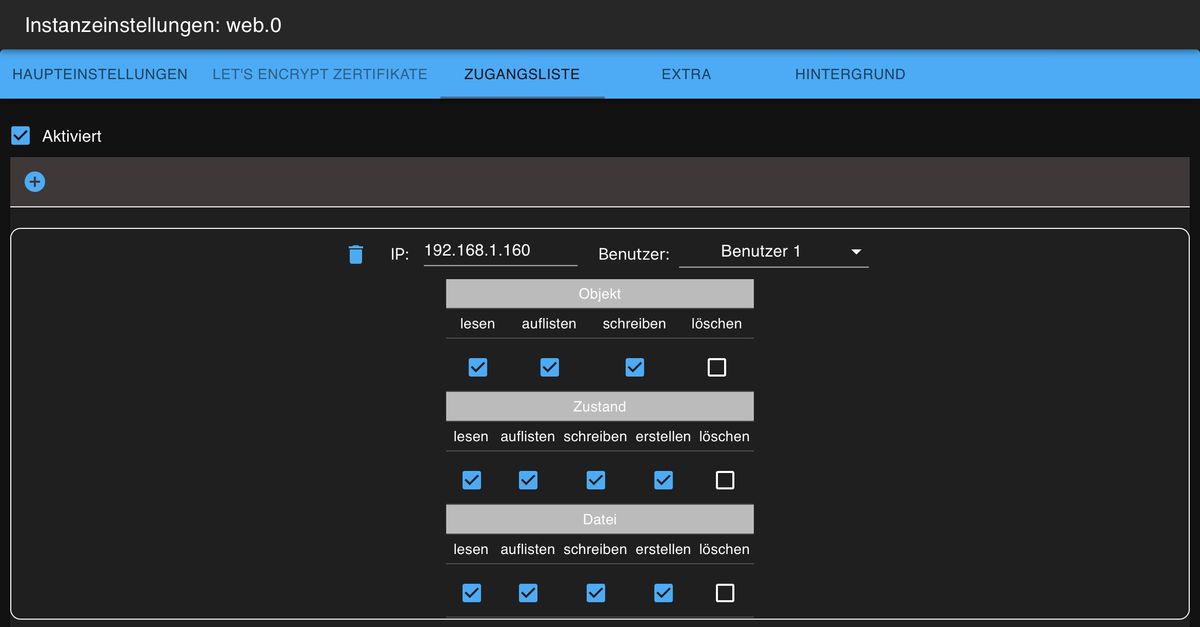Enable Zustand löschen checkbox

pyautogui.click(x=725, y=480)
